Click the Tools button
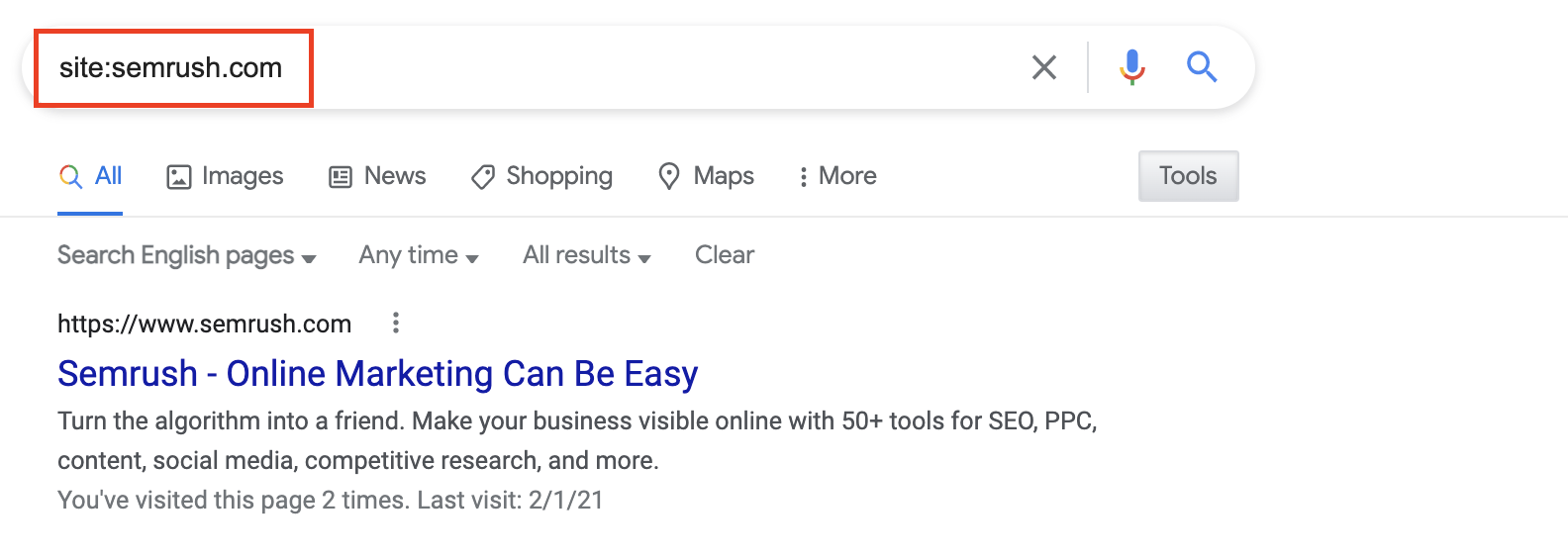Image resolution: width=1568 pixels, height=558 pixels. (x=1188, y=176)
